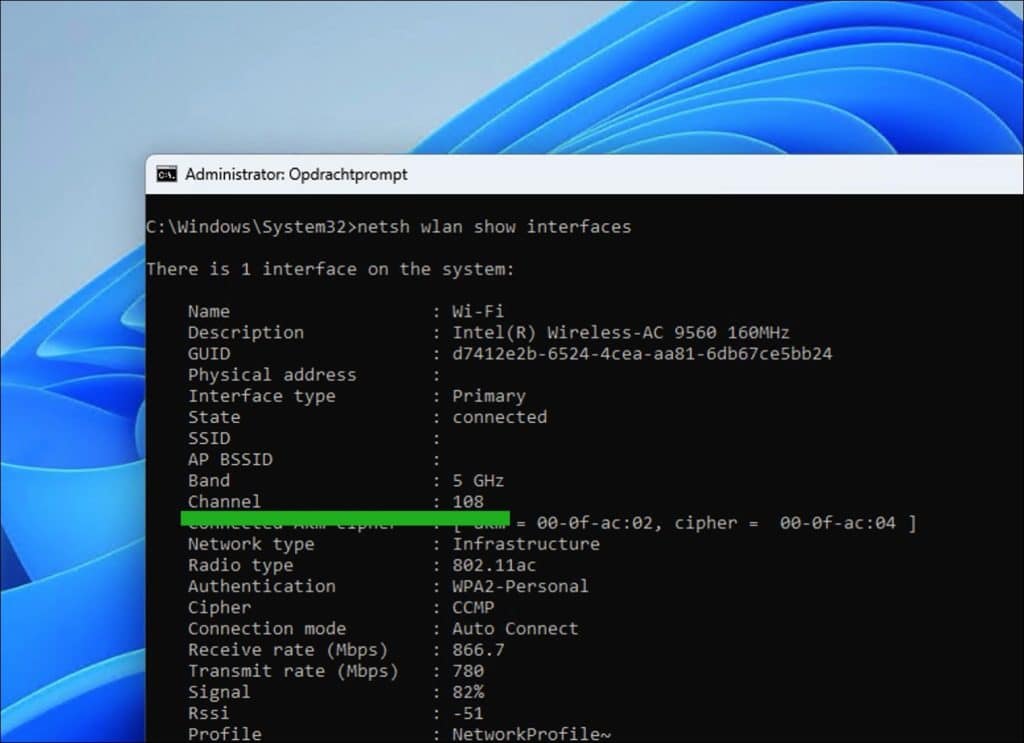Click the Intel Wireless-AC 9560 description text
Image resolution: width=1024 pixels, height=743 pixels.
[620, 333]
